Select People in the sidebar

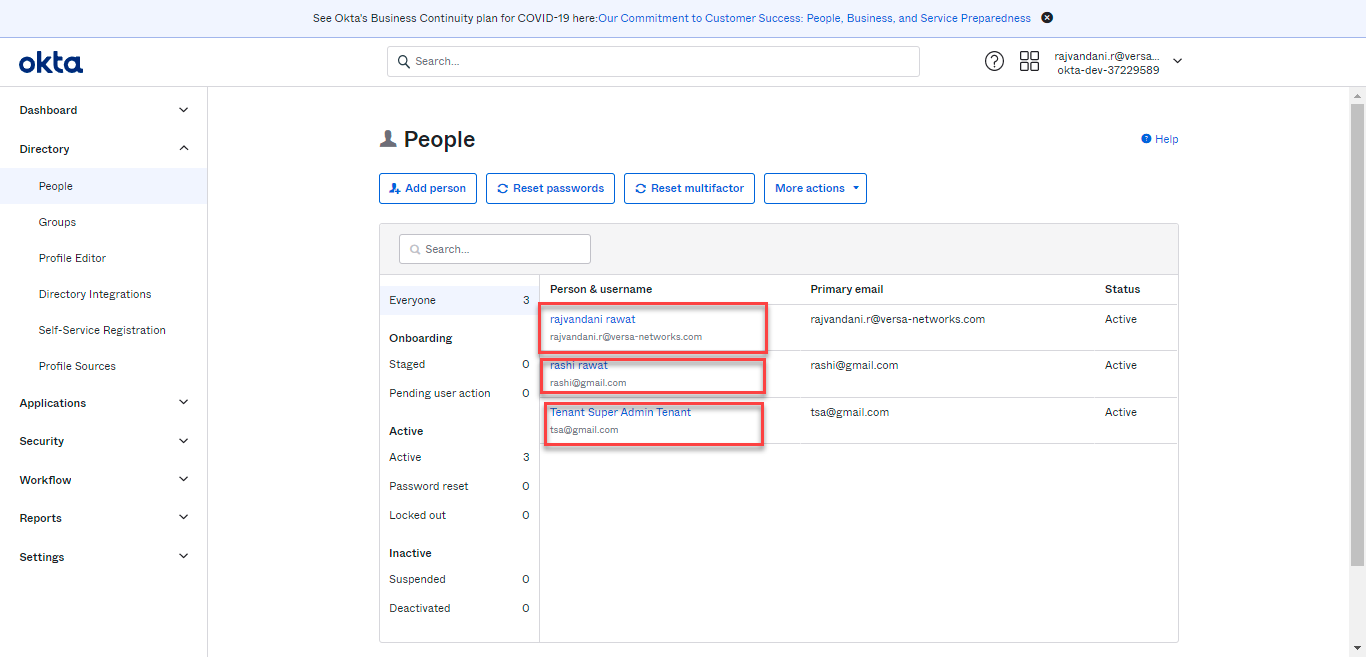coord(103,186)
